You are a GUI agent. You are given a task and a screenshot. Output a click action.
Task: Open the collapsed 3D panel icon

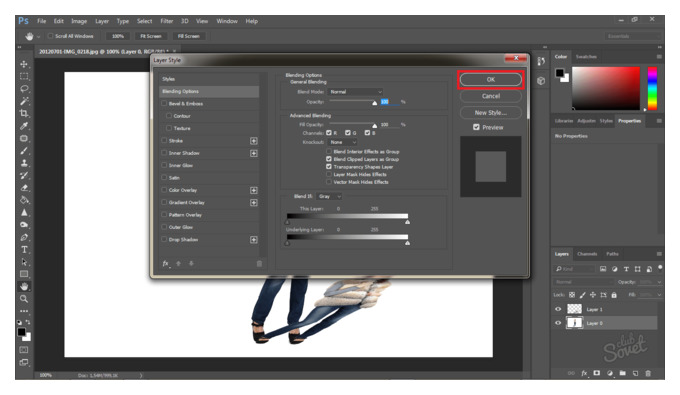coord(541,81)
